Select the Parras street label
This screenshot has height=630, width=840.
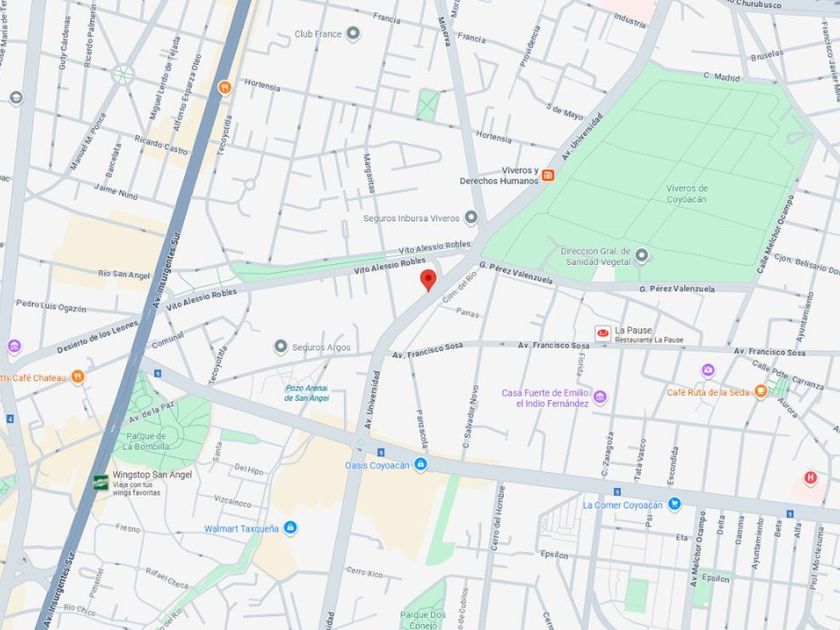[x=468, y=312]
